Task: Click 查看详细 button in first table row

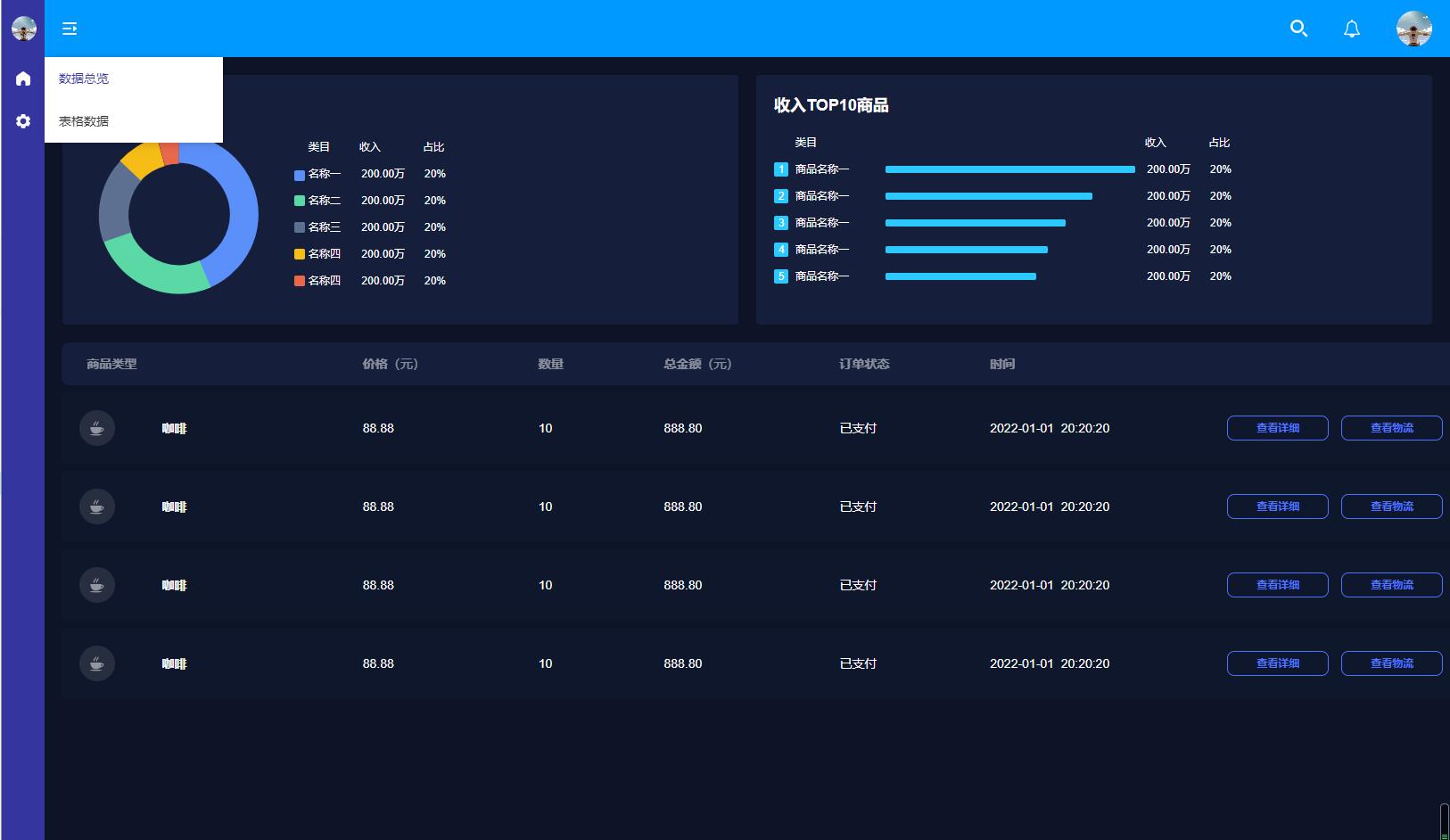Action: 1278,428
